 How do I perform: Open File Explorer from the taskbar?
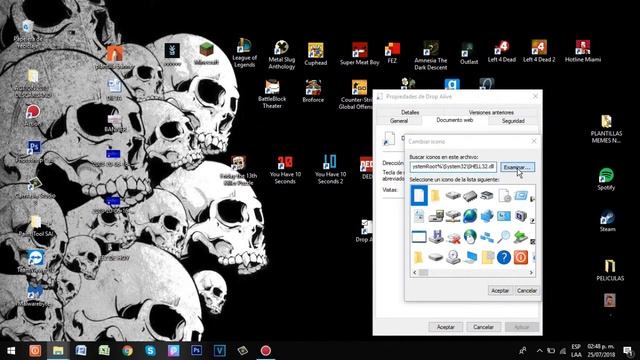(58, 351)
